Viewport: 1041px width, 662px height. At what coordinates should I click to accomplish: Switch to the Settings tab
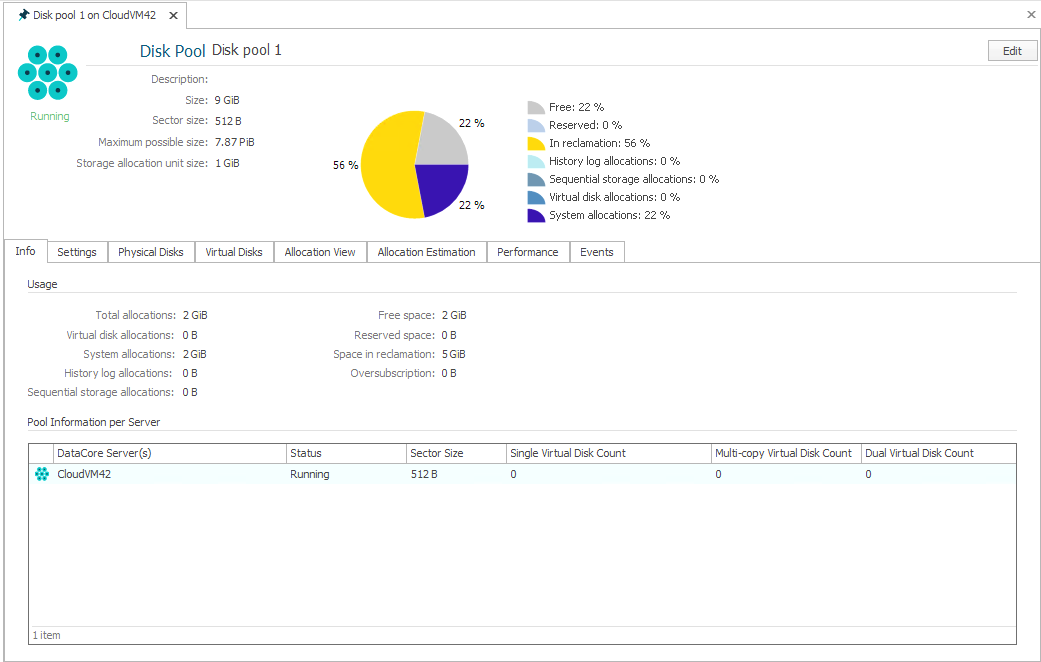click(x=77, y=252)
